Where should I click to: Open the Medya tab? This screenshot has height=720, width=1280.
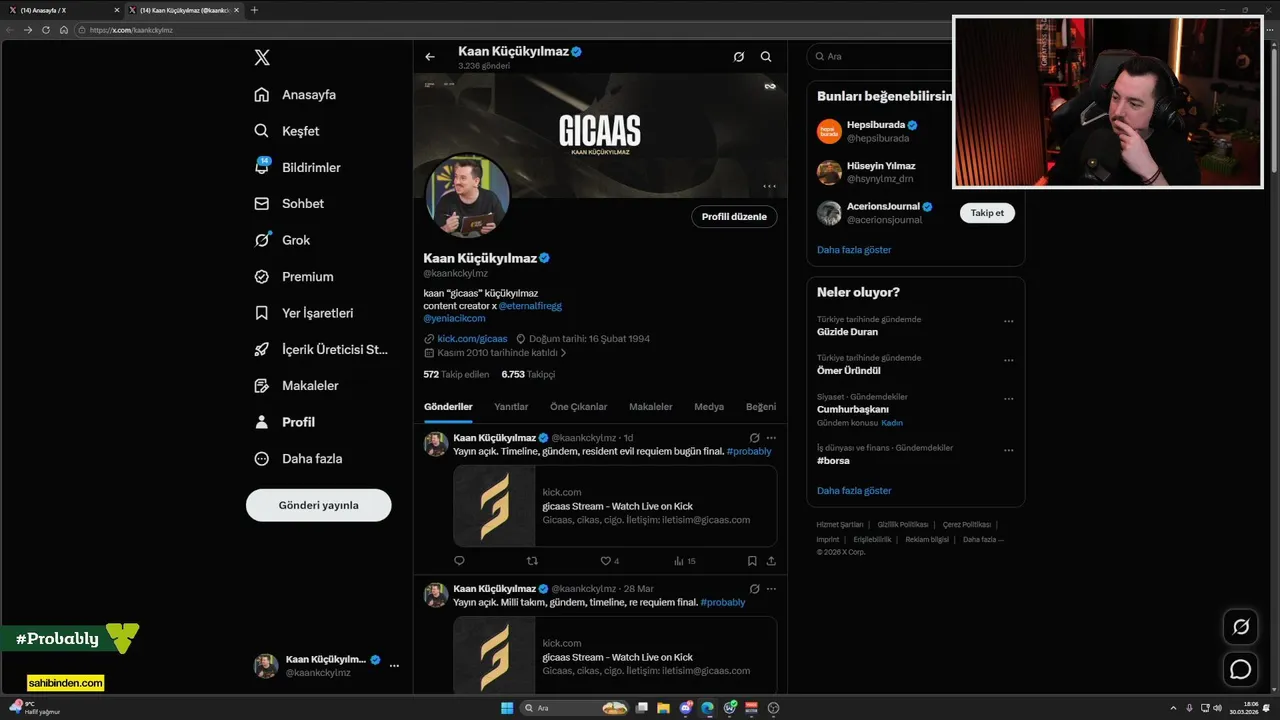point(709,407)
